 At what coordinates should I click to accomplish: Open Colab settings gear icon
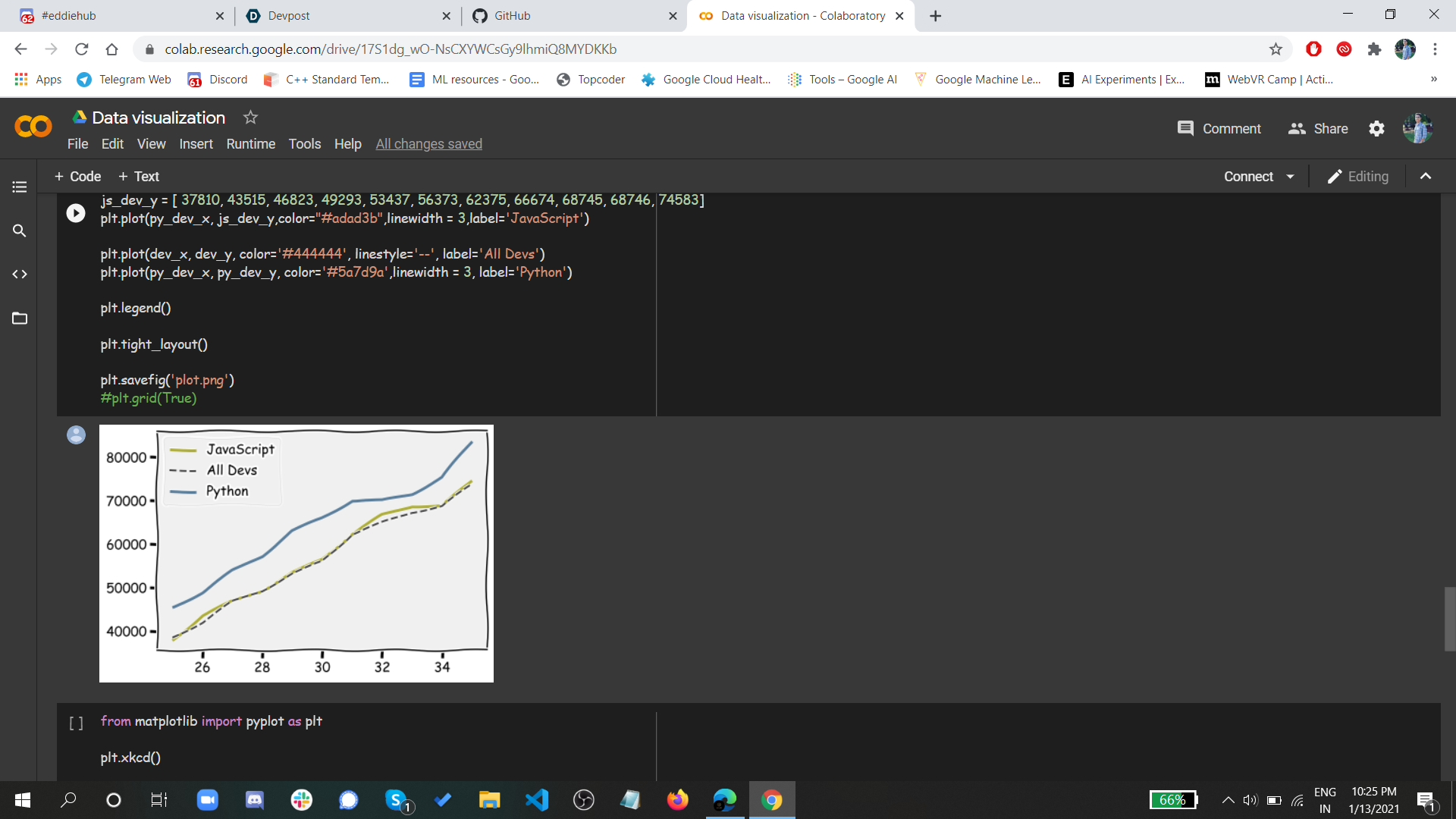coord(1376,129)
